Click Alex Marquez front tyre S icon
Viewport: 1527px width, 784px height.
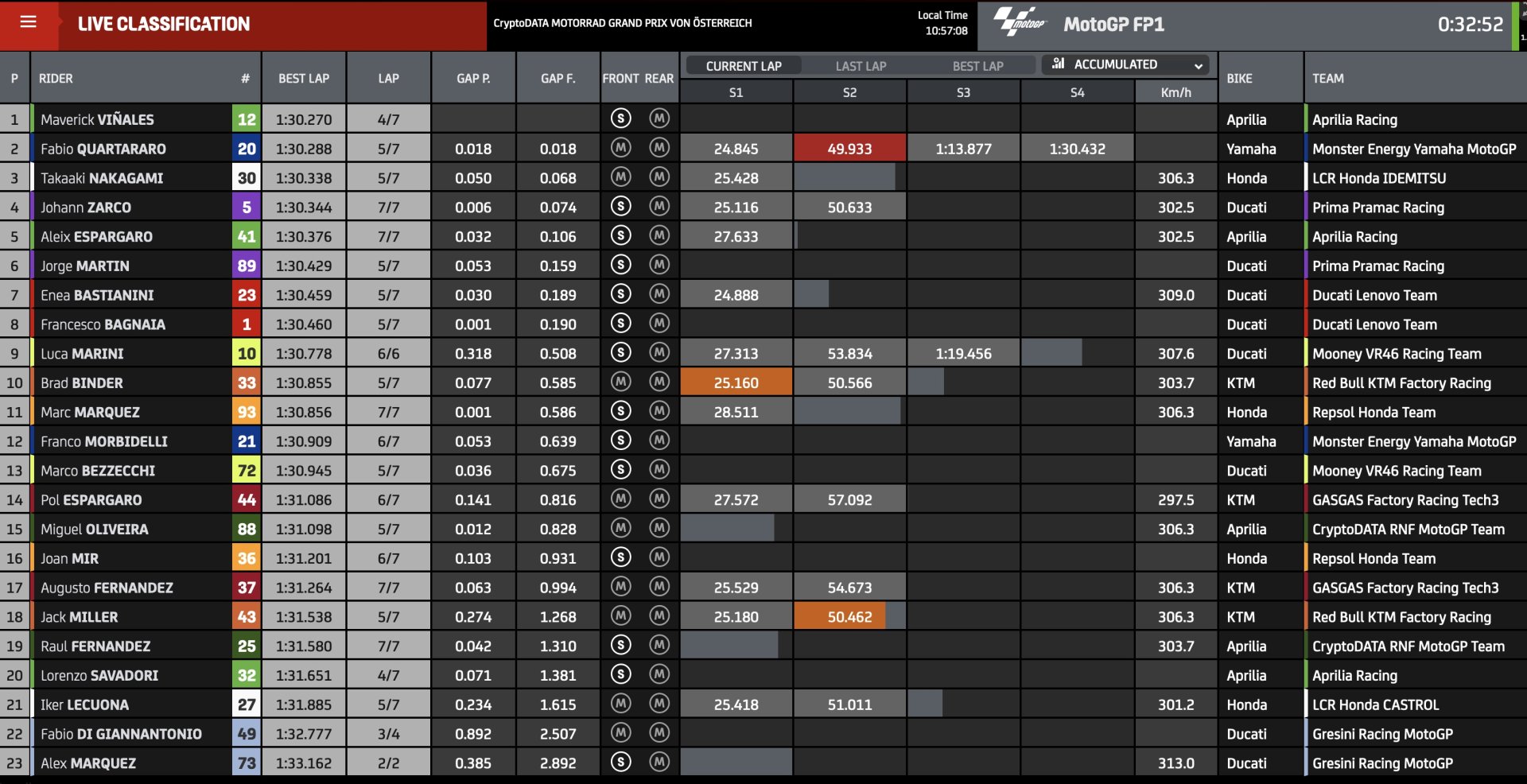click(621, 762)
